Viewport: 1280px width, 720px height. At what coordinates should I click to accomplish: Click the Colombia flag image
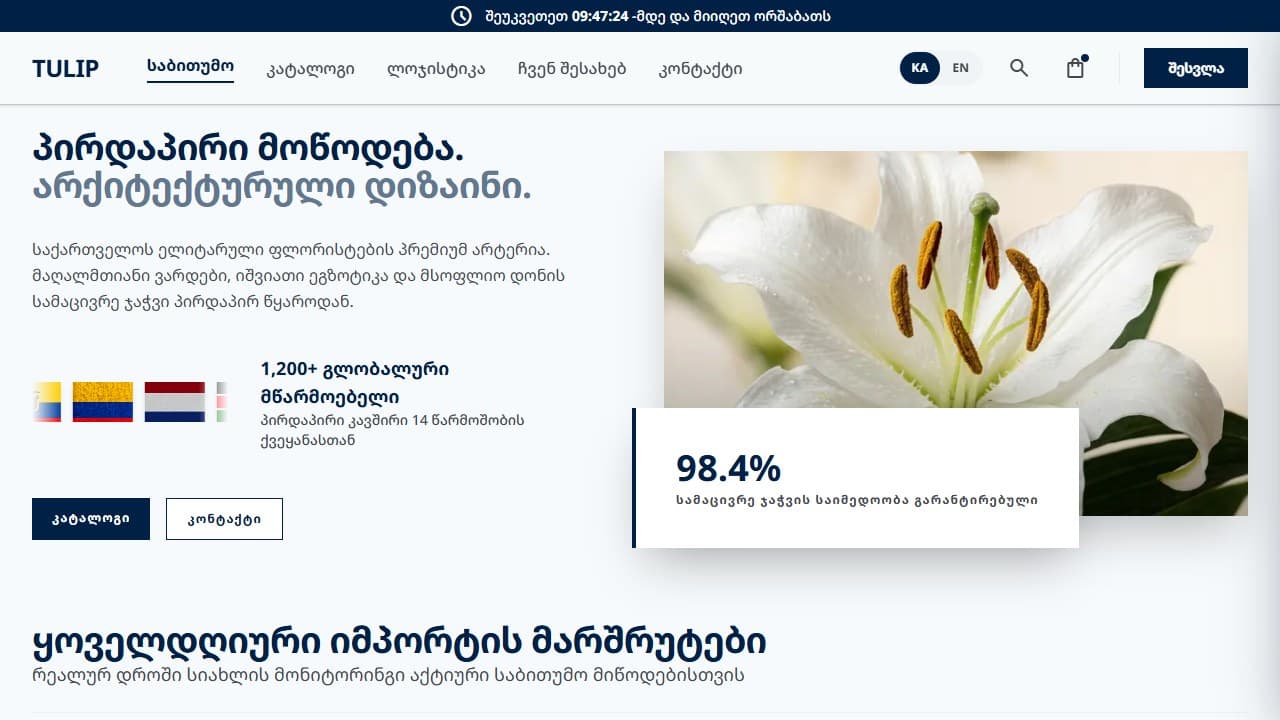[103, 402]
